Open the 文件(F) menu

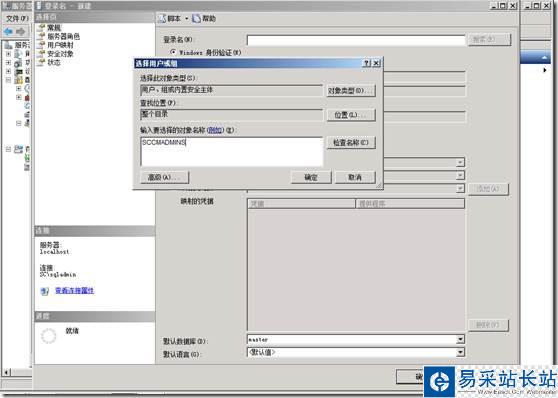[17, 18]
